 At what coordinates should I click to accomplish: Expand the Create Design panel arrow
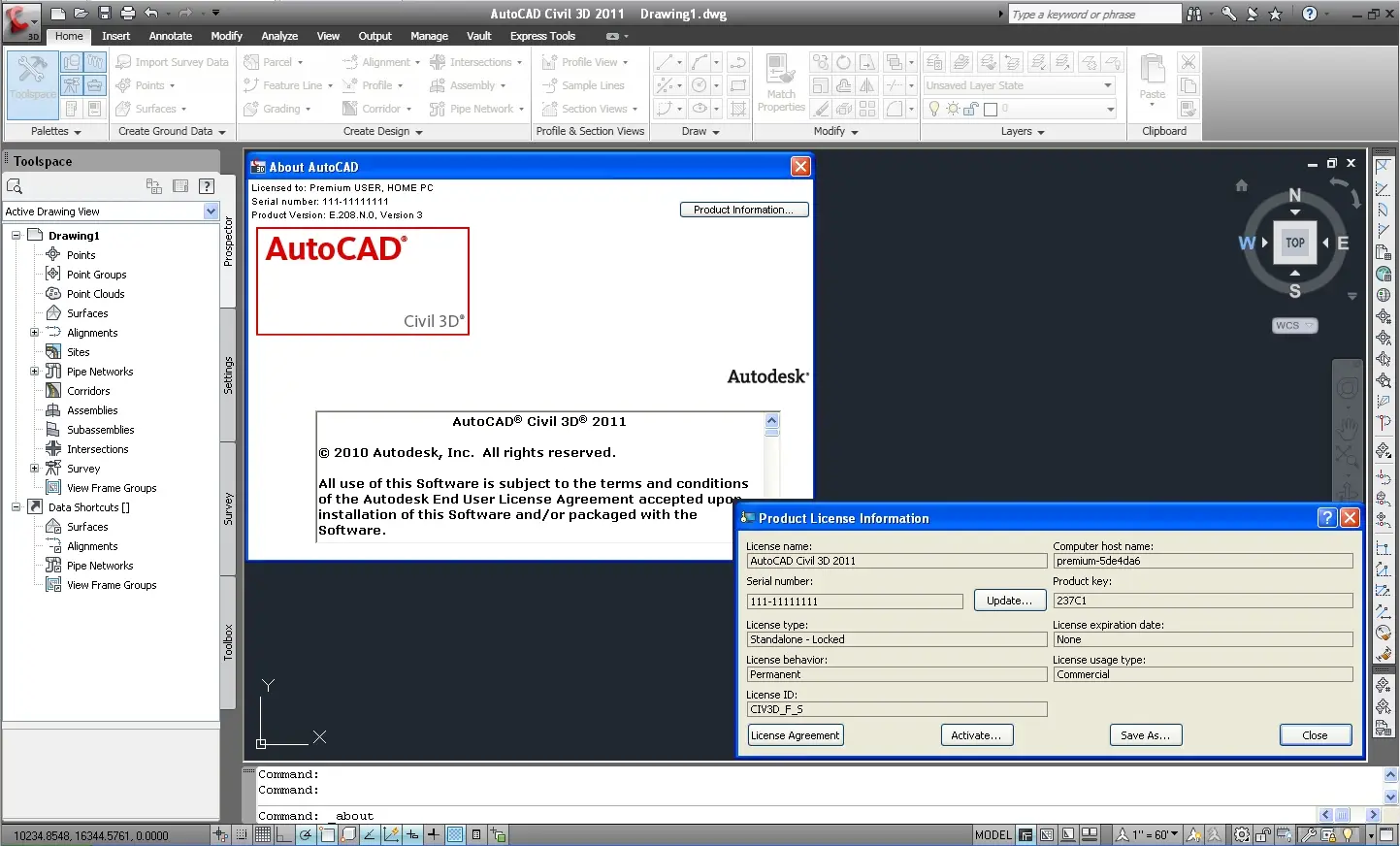419,132
